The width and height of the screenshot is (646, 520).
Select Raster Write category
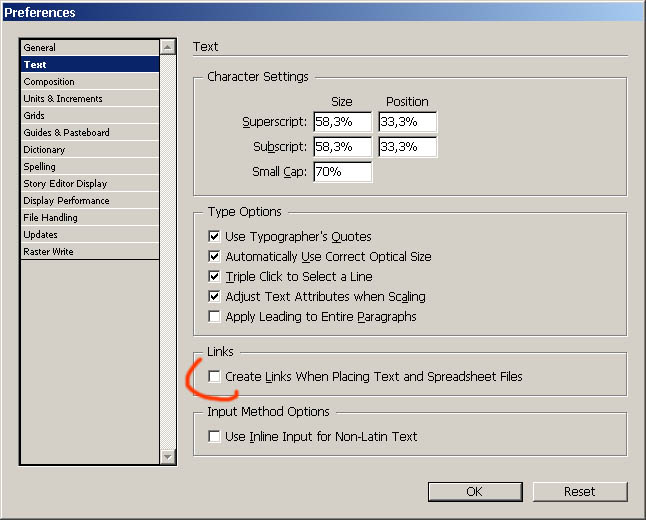click(90, 251)
